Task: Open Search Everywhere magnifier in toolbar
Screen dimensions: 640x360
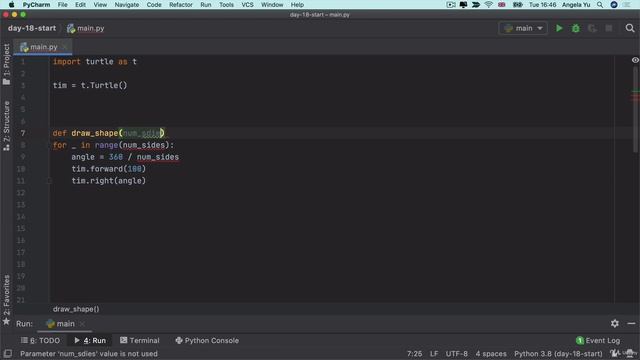Action: [630, 28]
